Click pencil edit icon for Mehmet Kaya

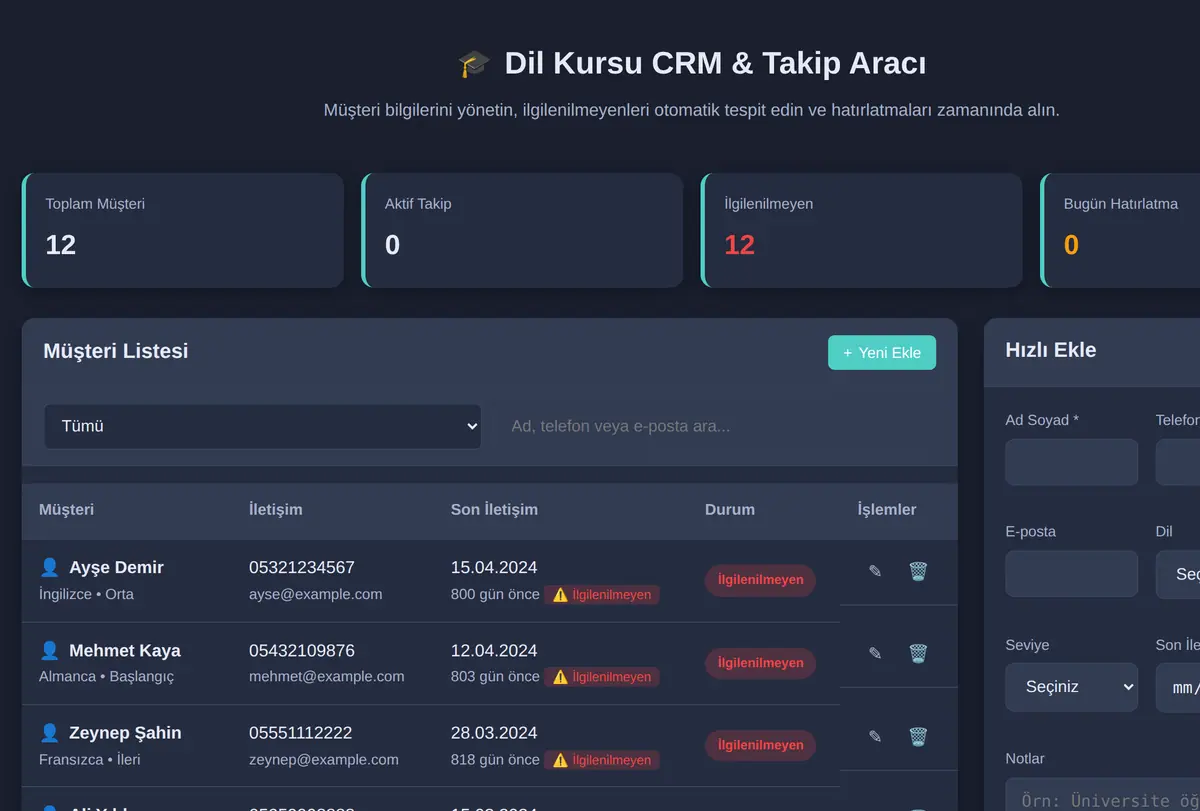(875, 653)
